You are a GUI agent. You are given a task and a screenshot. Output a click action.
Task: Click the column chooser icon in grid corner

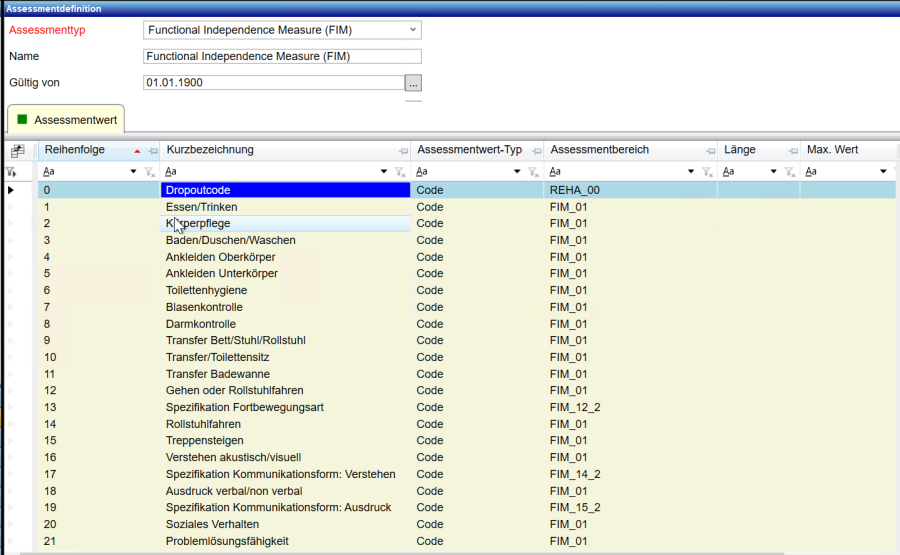pyautogui.click(x=17, y=151)
